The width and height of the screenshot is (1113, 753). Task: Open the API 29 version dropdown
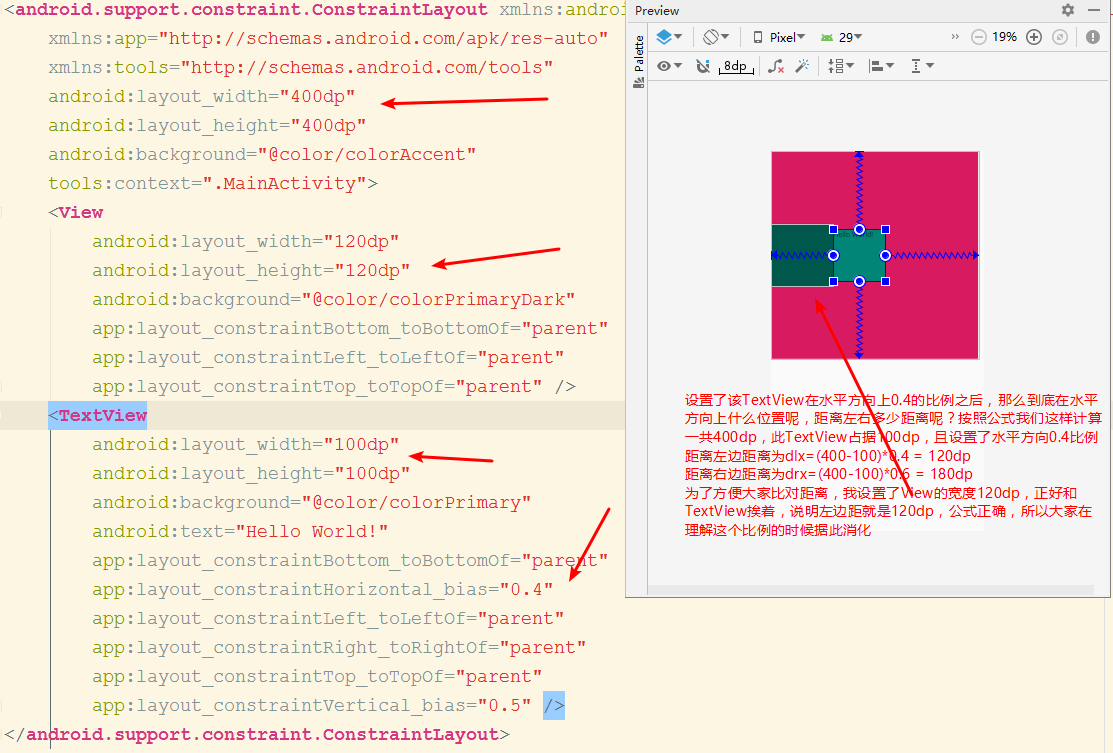point(841,38)
